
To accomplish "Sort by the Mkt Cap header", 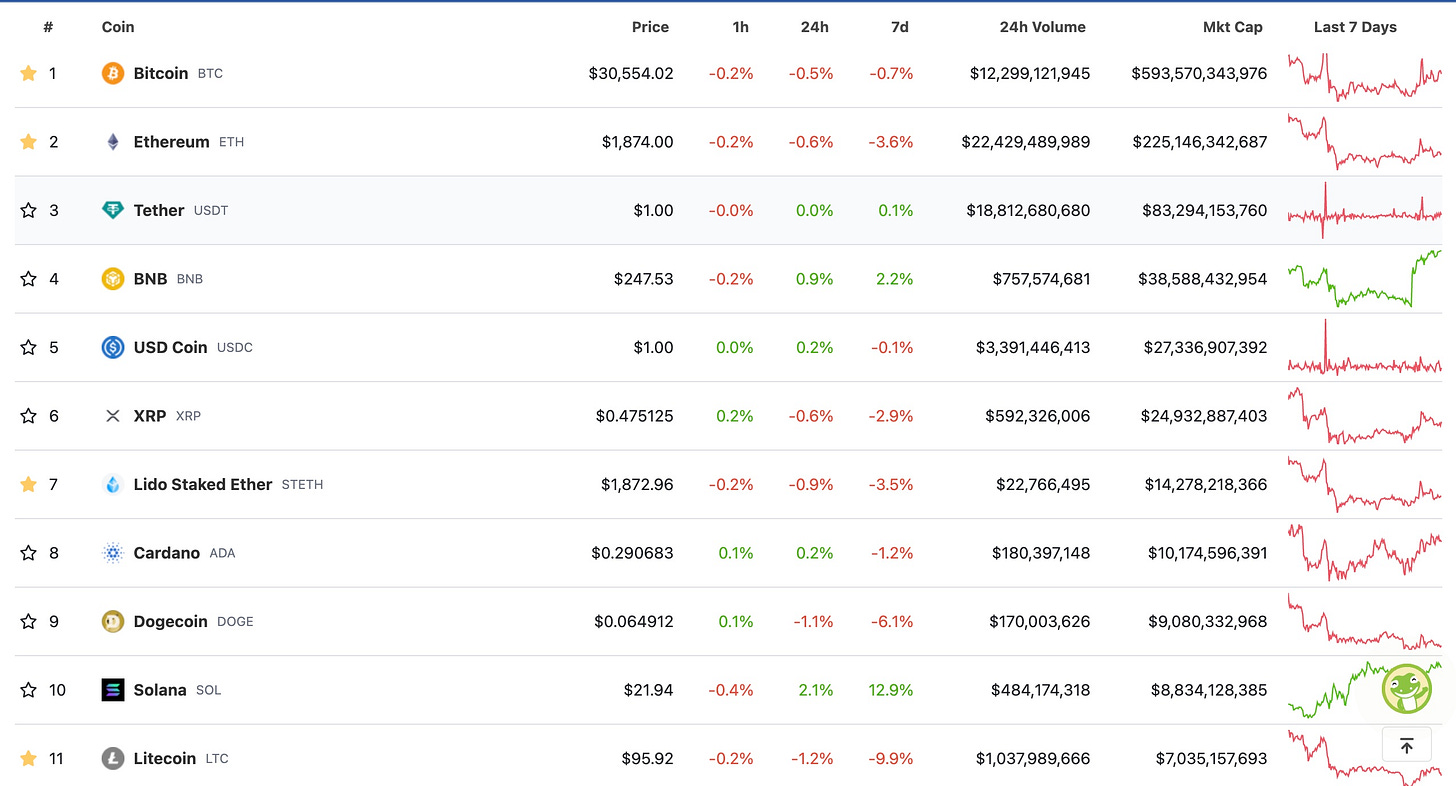I will (1233, 27).
